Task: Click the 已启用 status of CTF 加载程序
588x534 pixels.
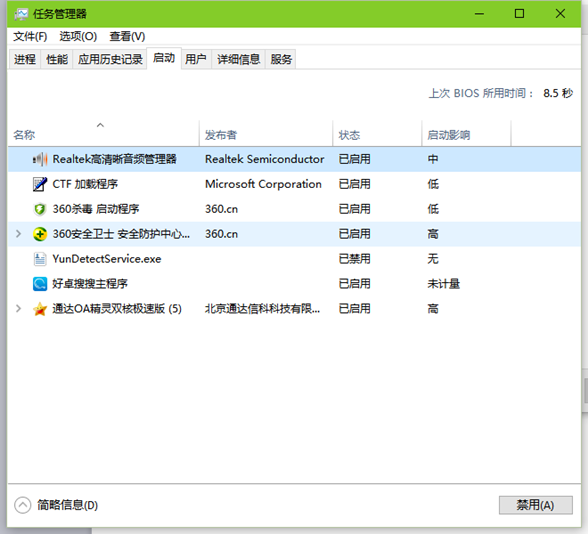Action: [x=354, y=184]
